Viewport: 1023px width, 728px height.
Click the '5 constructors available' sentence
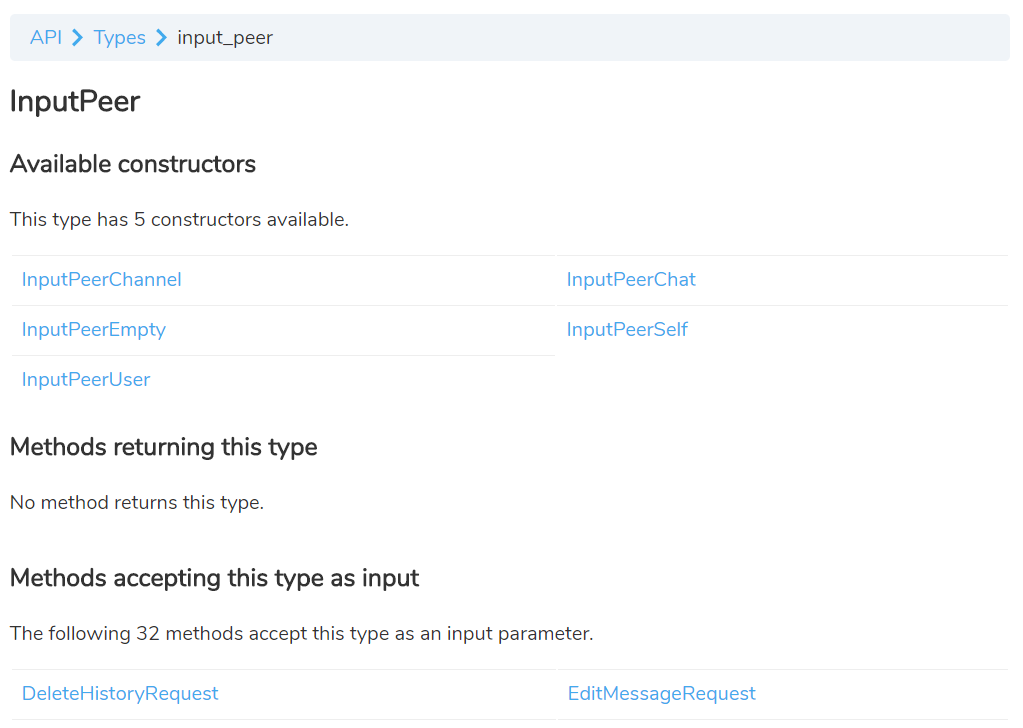click(x=179, y=220)
